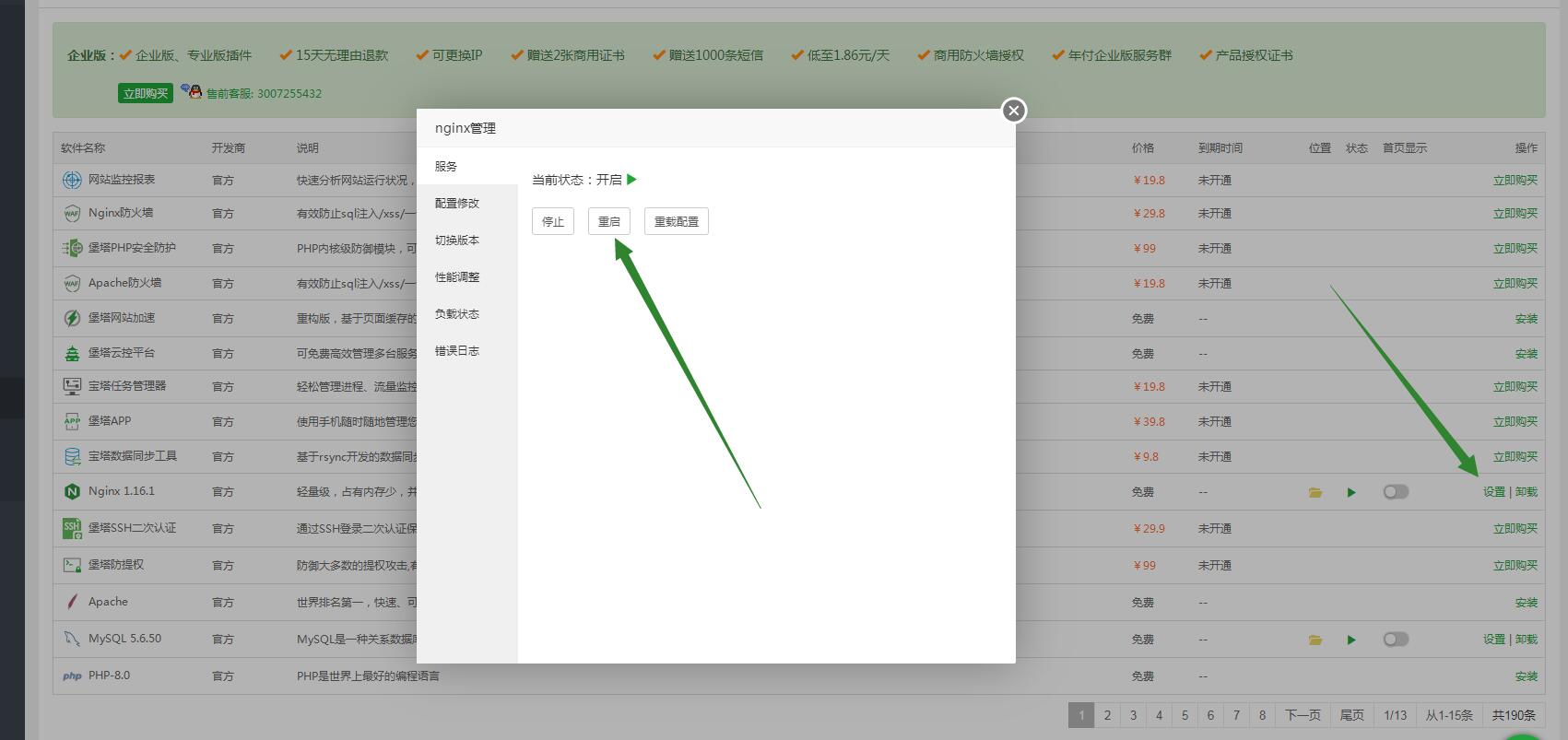The width and height of the screenshot is (1568, 740).
Task: Go to page 2 in pagination
Action: tap(1107, 715)
